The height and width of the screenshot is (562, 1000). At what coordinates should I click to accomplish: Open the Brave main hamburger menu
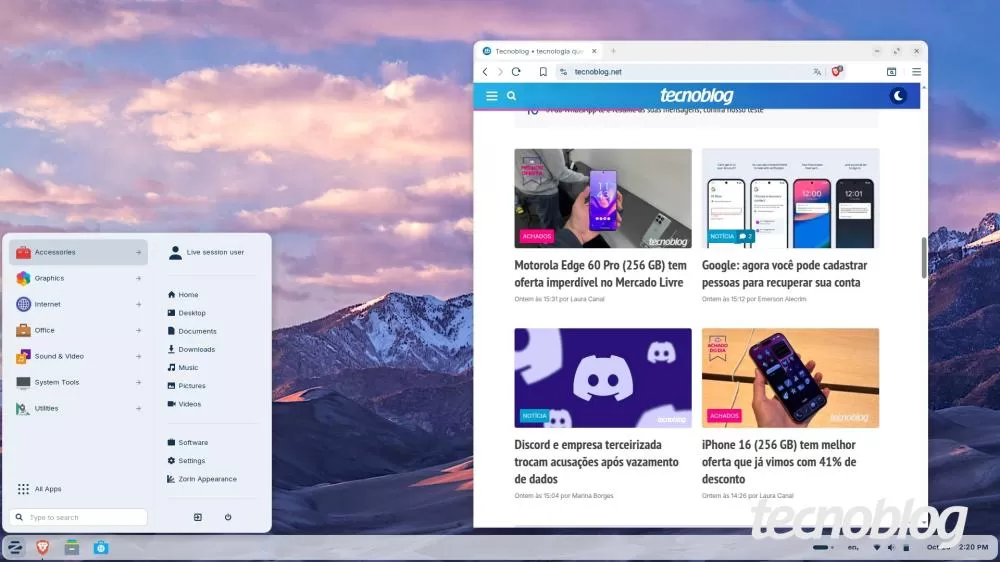(x=916, y=72)
